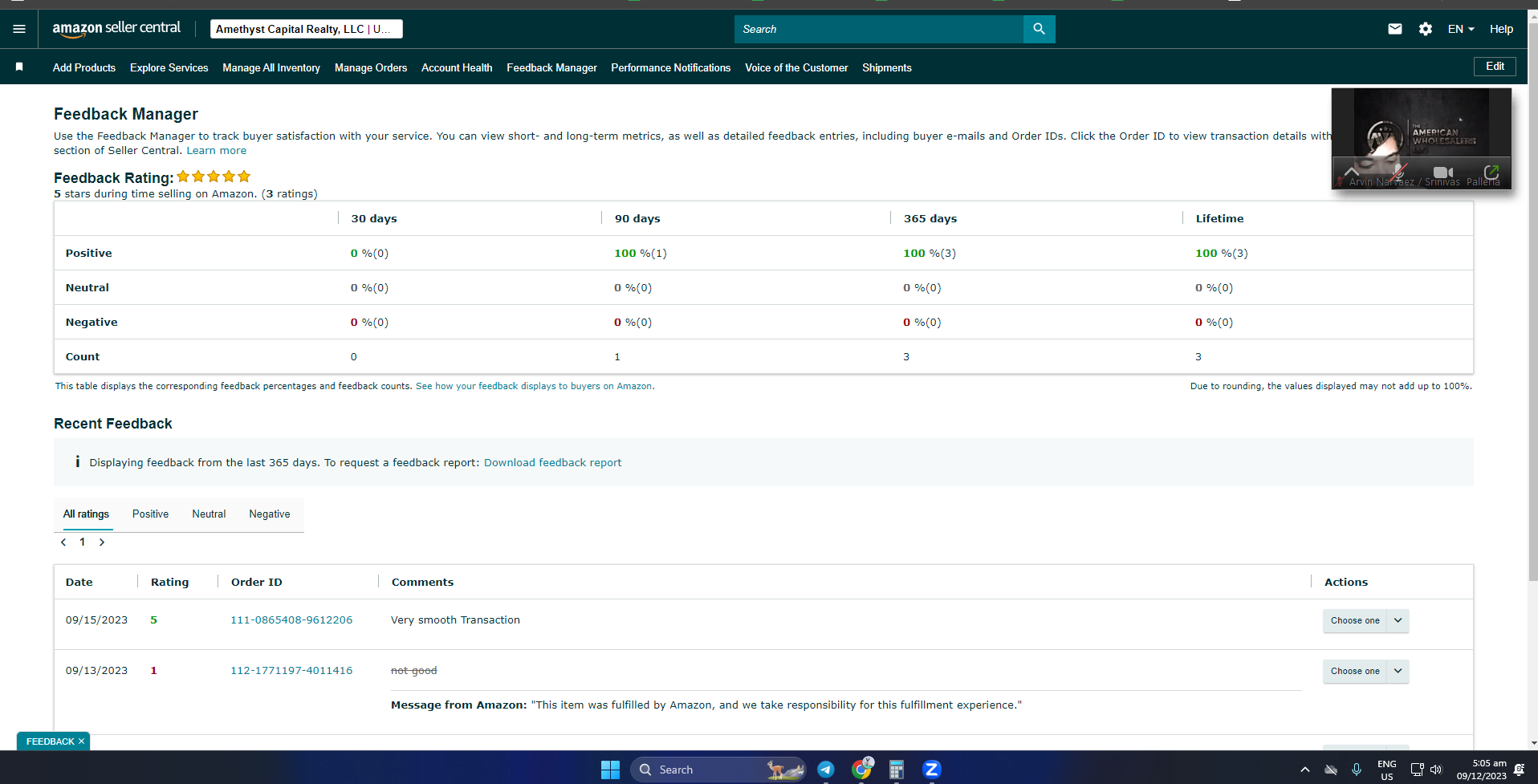Screen dimensions: 1538x784
Task: Go to Amazon Seller Central home logo
Action: pos(116,29)
